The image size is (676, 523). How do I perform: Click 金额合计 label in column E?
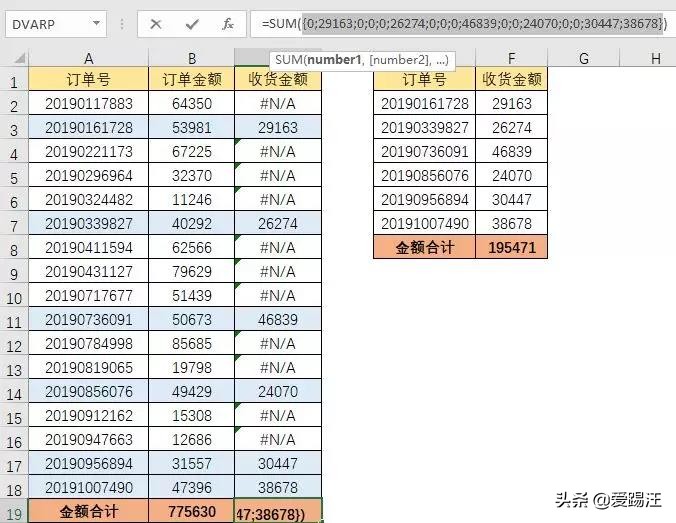425,247
